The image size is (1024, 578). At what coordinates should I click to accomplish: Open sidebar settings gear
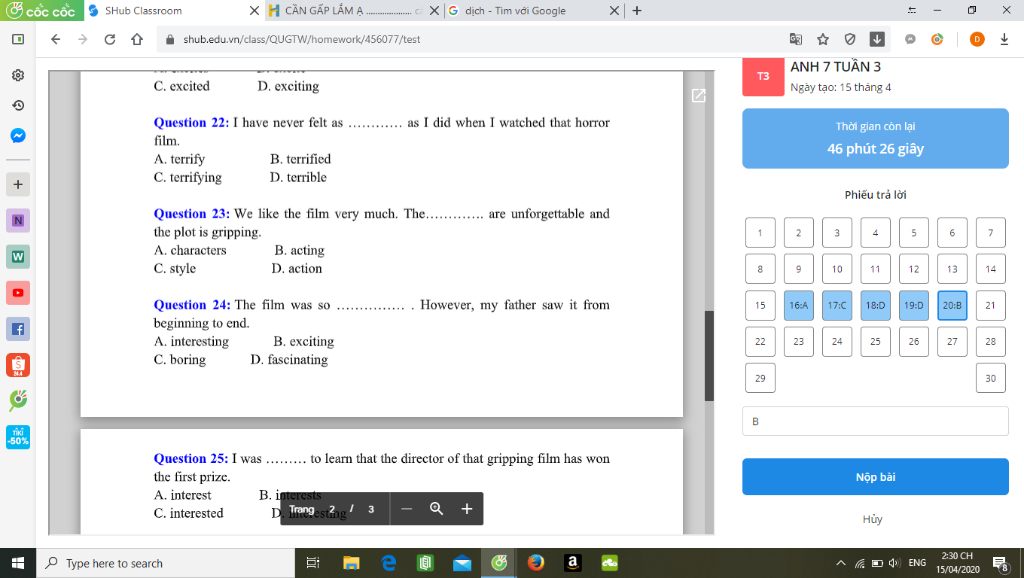point(18,75)
